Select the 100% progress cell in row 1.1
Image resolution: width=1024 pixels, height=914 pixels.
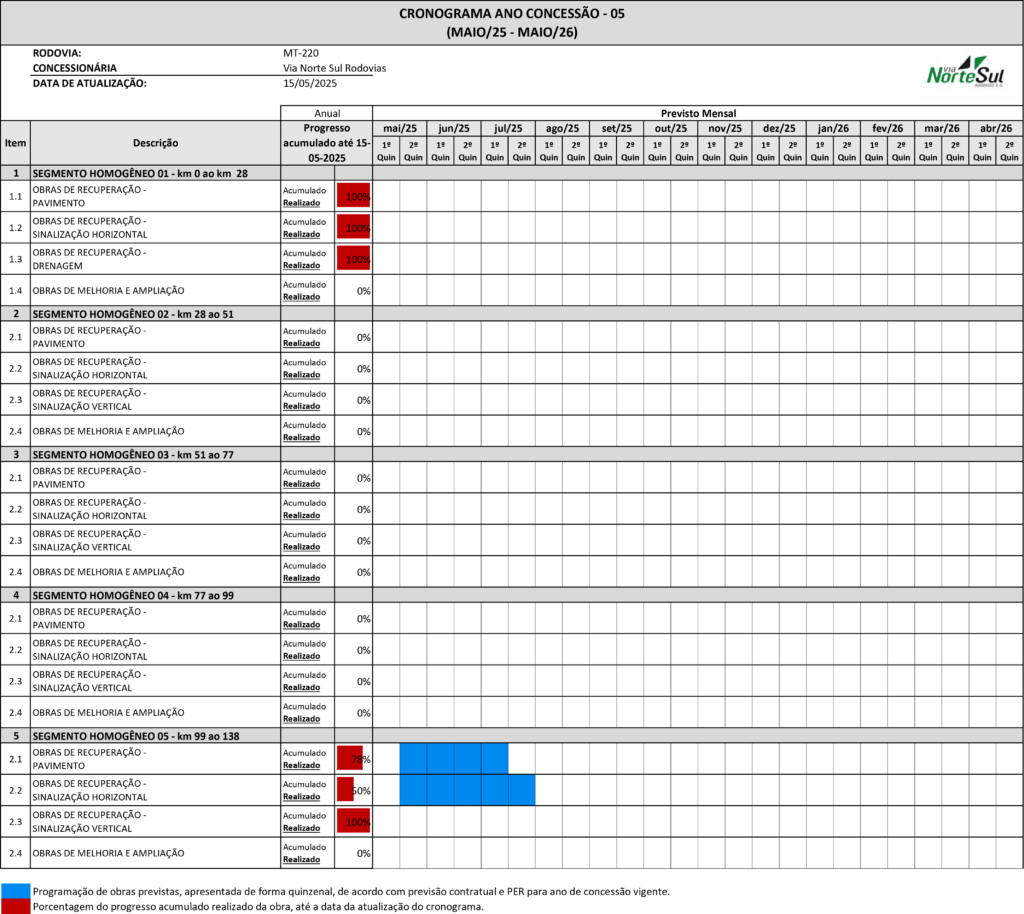click(353, 196)
